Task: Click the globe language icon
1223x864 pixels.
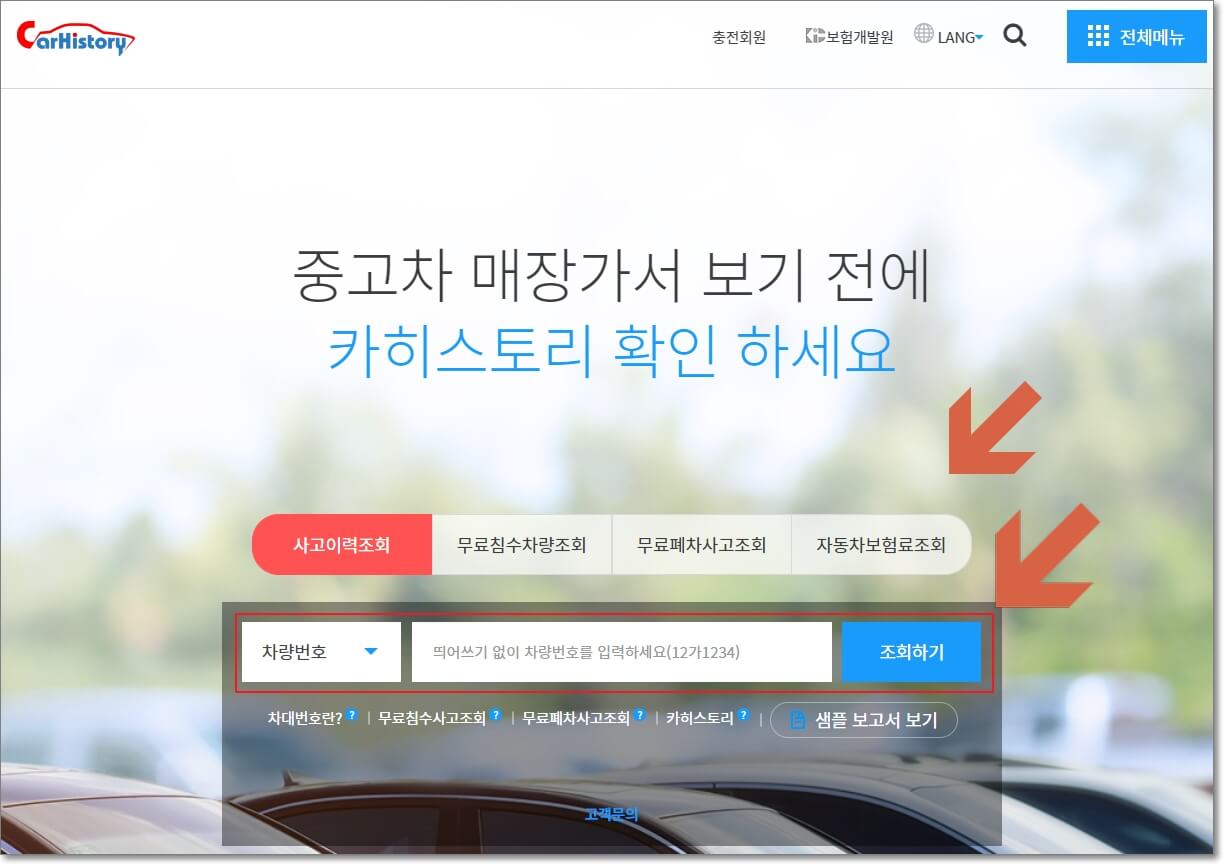Action: [x=924, y=35]
